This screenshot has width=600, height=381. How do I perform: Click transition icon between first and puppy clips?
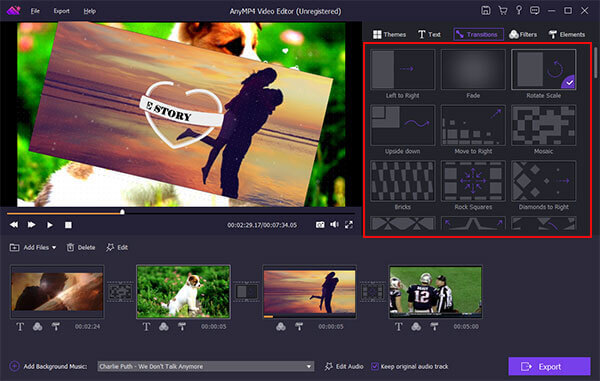point(120,292)
